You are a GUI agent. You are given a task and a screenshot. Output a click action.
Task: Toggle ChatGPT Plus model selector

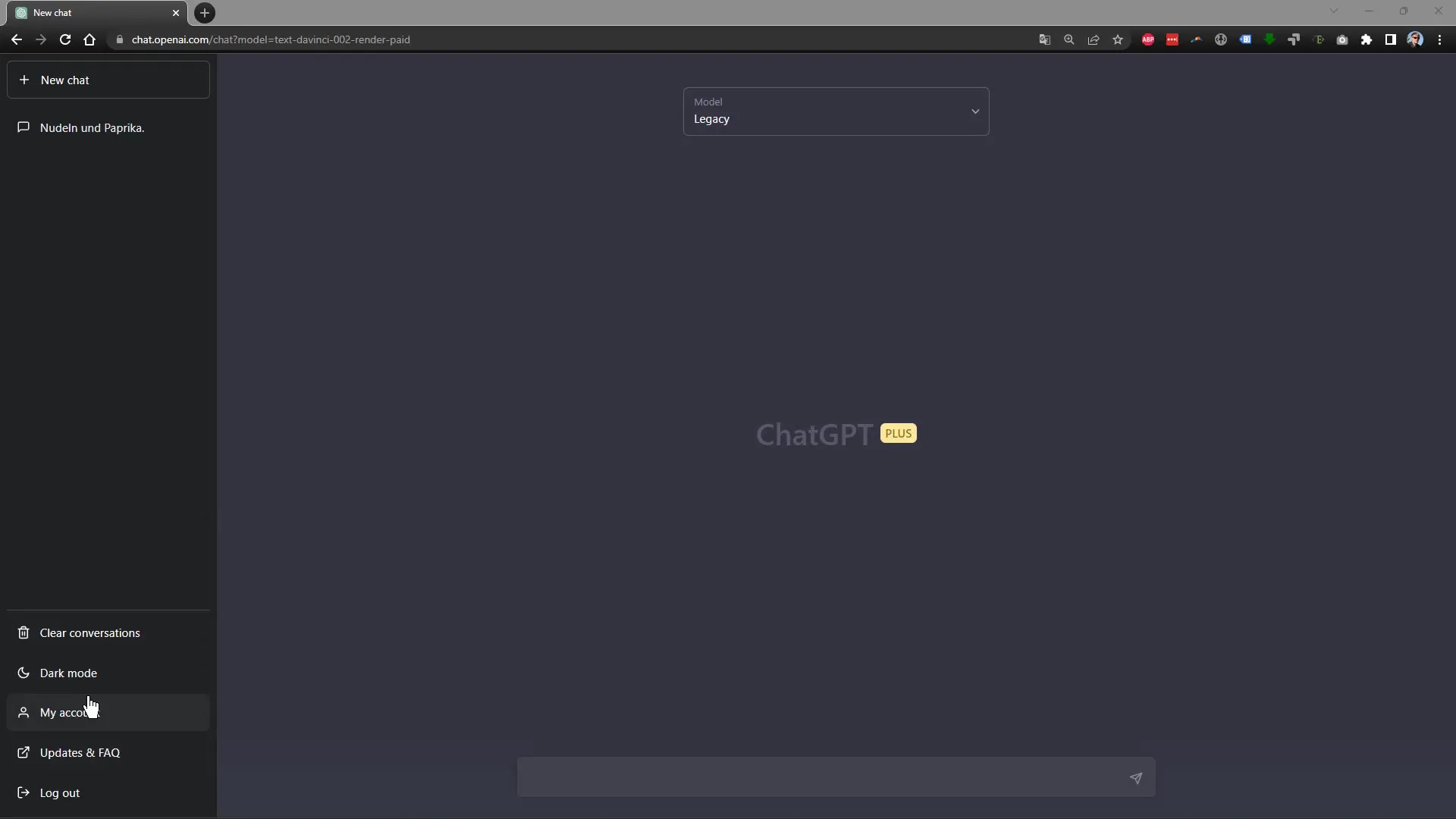click(x=836, y=111)
